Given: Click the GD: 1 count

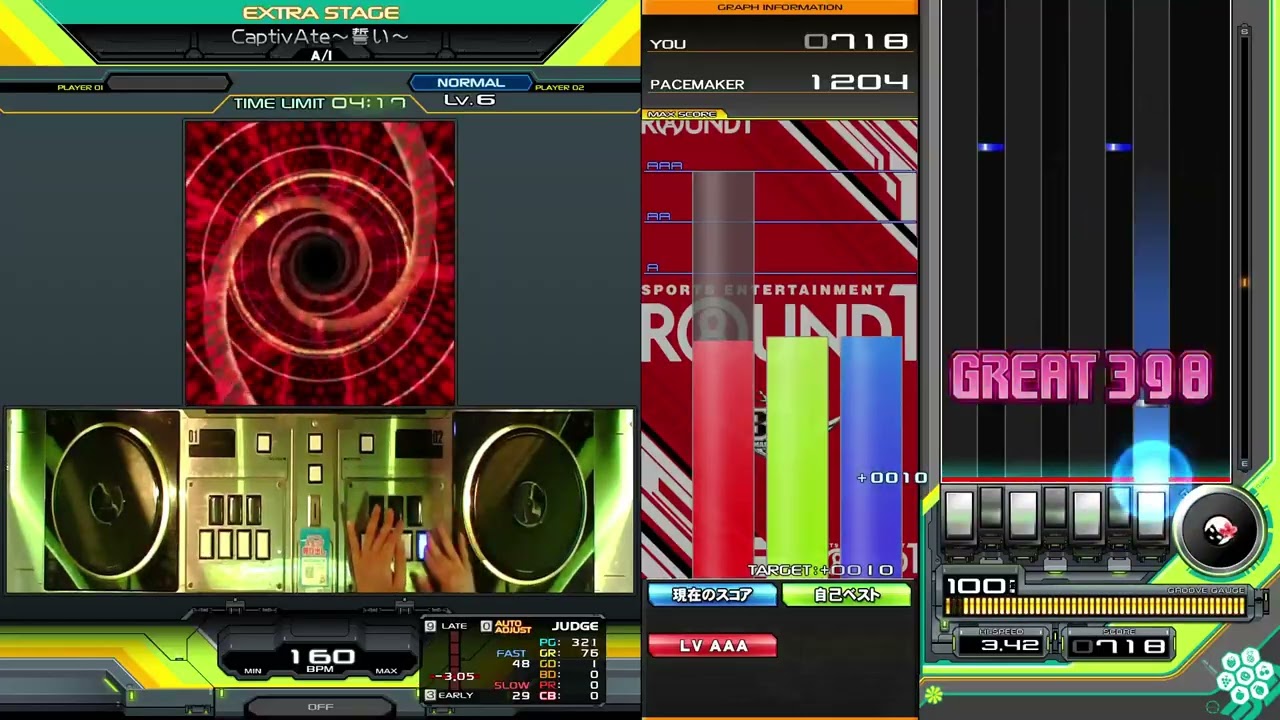Looking at the screenshot, I should coord(569,664).
